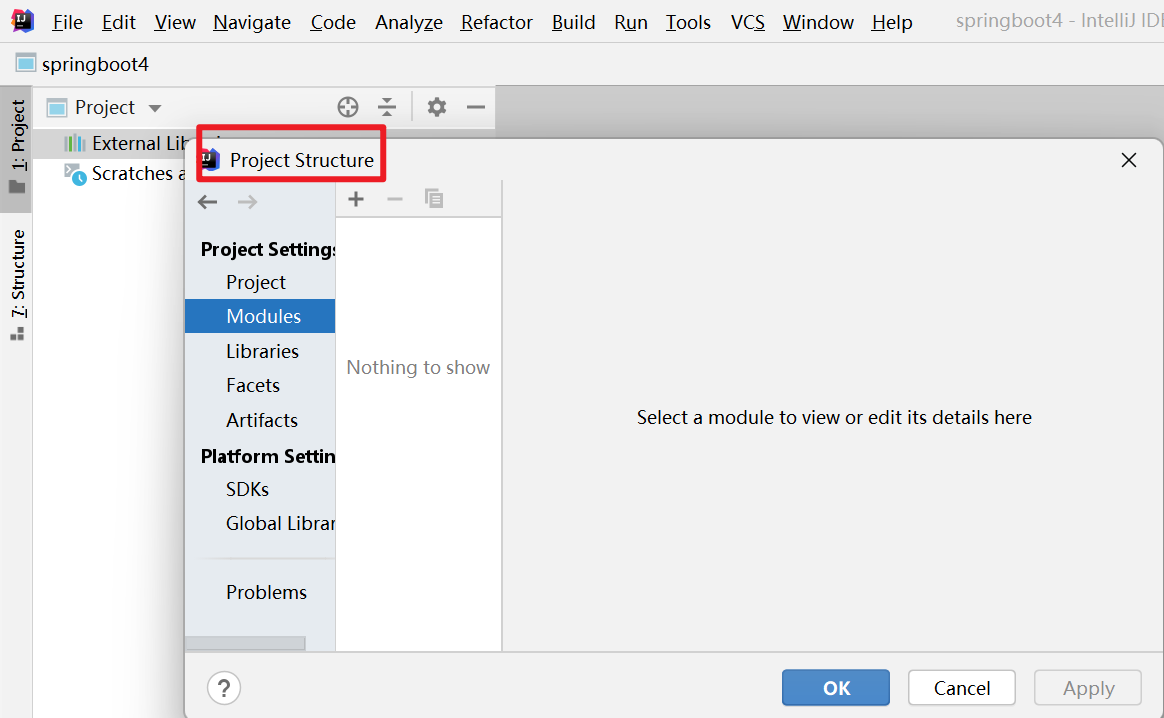
Task: Click the copy module icon
Action: click(x=434, y=199)
